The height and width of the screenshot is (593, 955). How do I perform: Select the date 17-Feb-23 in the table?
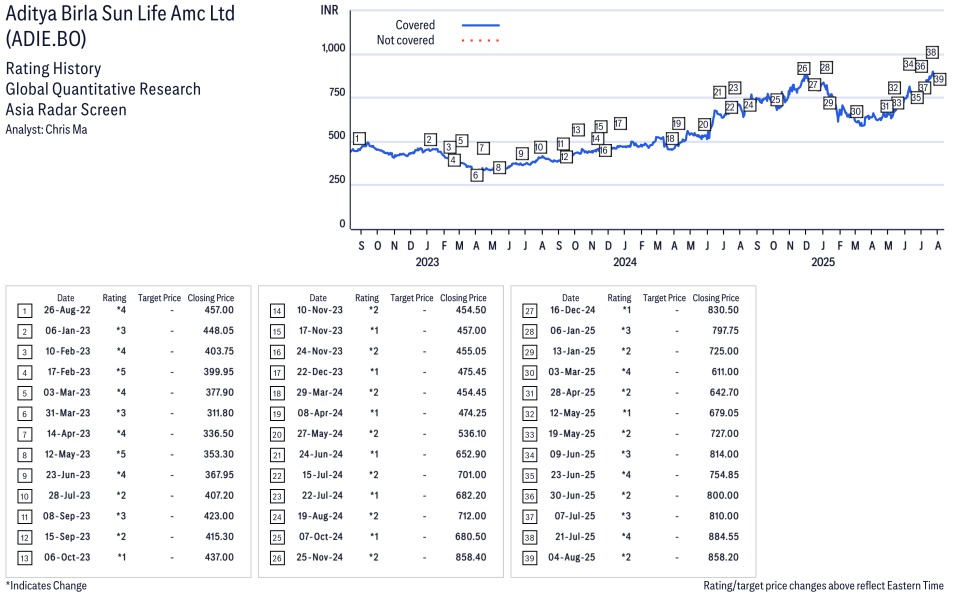(69, 372)
